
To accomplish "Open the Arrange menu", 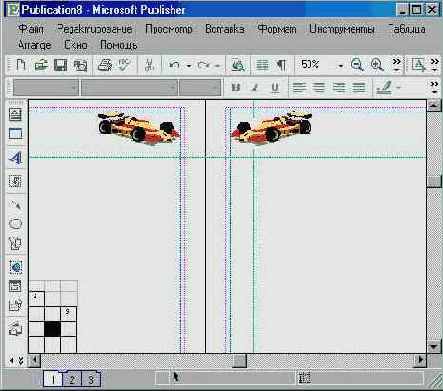I will pyautogui.click(x=35, y=45).
